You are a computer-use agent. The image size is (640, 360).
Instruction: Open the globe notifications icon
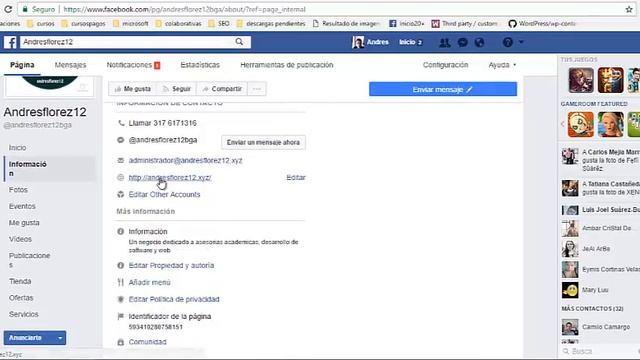click(x=480, y=42)
